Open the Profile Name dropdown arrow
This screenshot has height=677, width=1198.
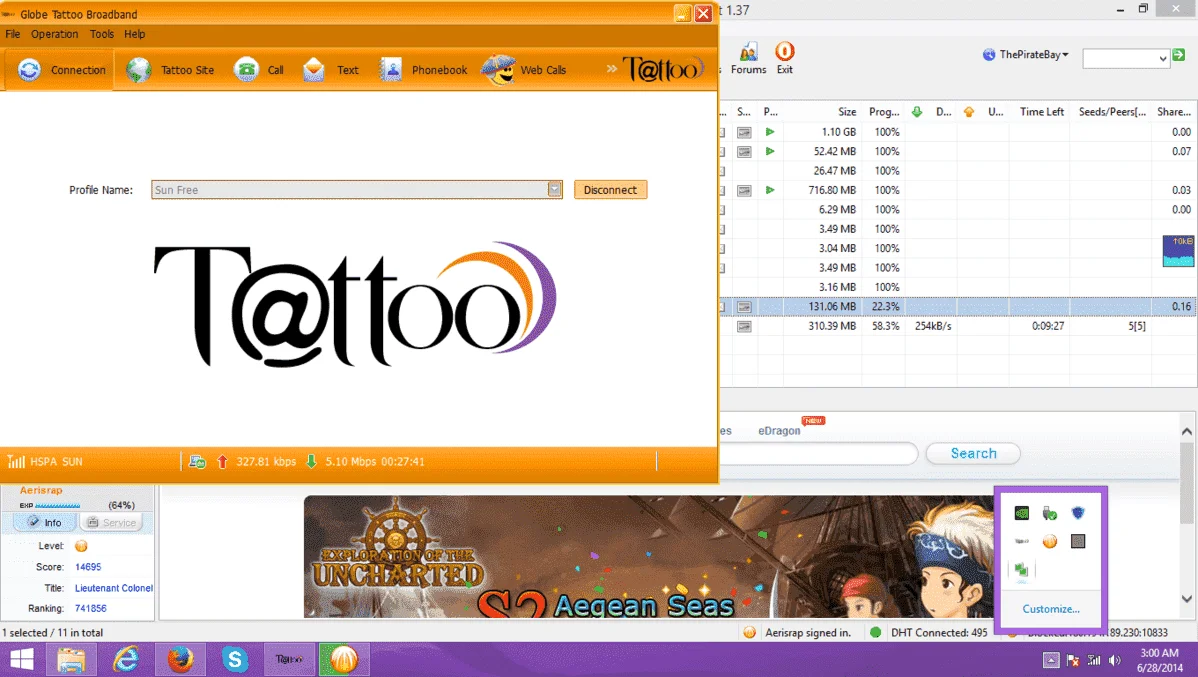(555, 189)
